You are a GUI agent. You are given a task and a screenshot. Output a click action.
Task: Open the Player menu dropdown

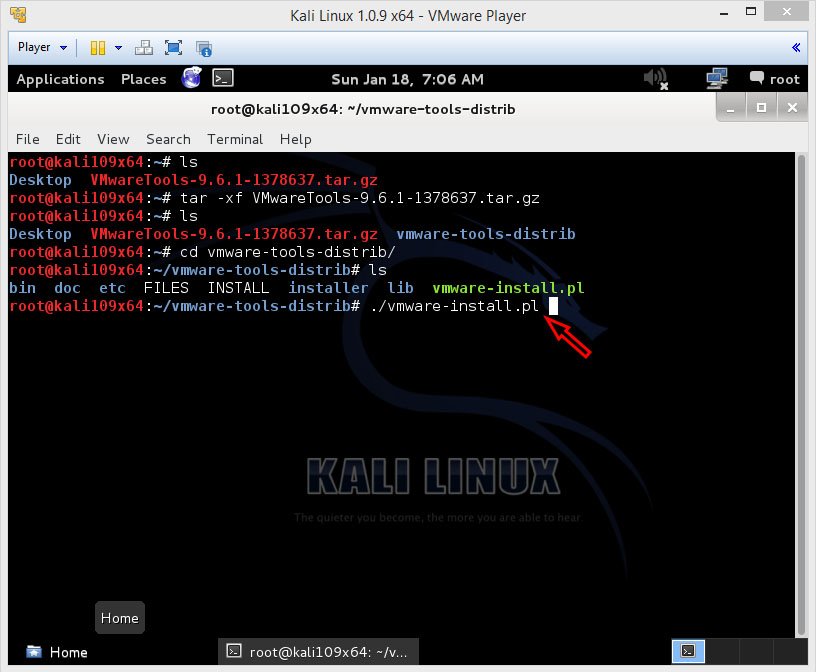pos(42,47)
